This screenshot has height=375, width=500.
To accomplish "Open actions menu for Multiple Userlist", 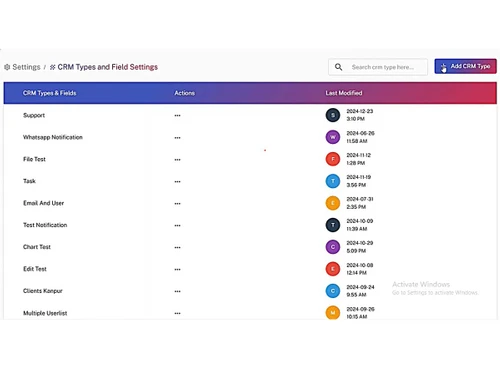I will [177, 313].
